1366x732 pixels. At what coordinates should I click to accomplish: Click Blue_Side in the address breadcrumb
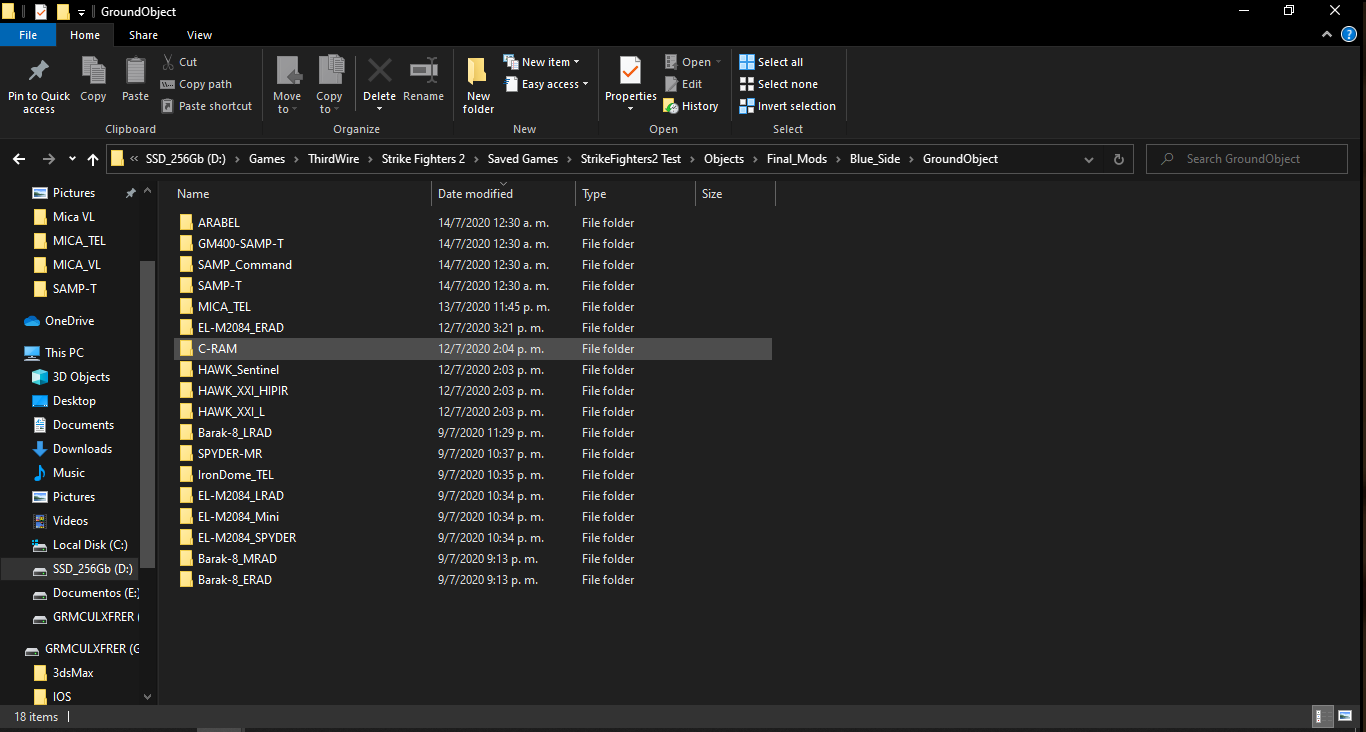(875, 159)
